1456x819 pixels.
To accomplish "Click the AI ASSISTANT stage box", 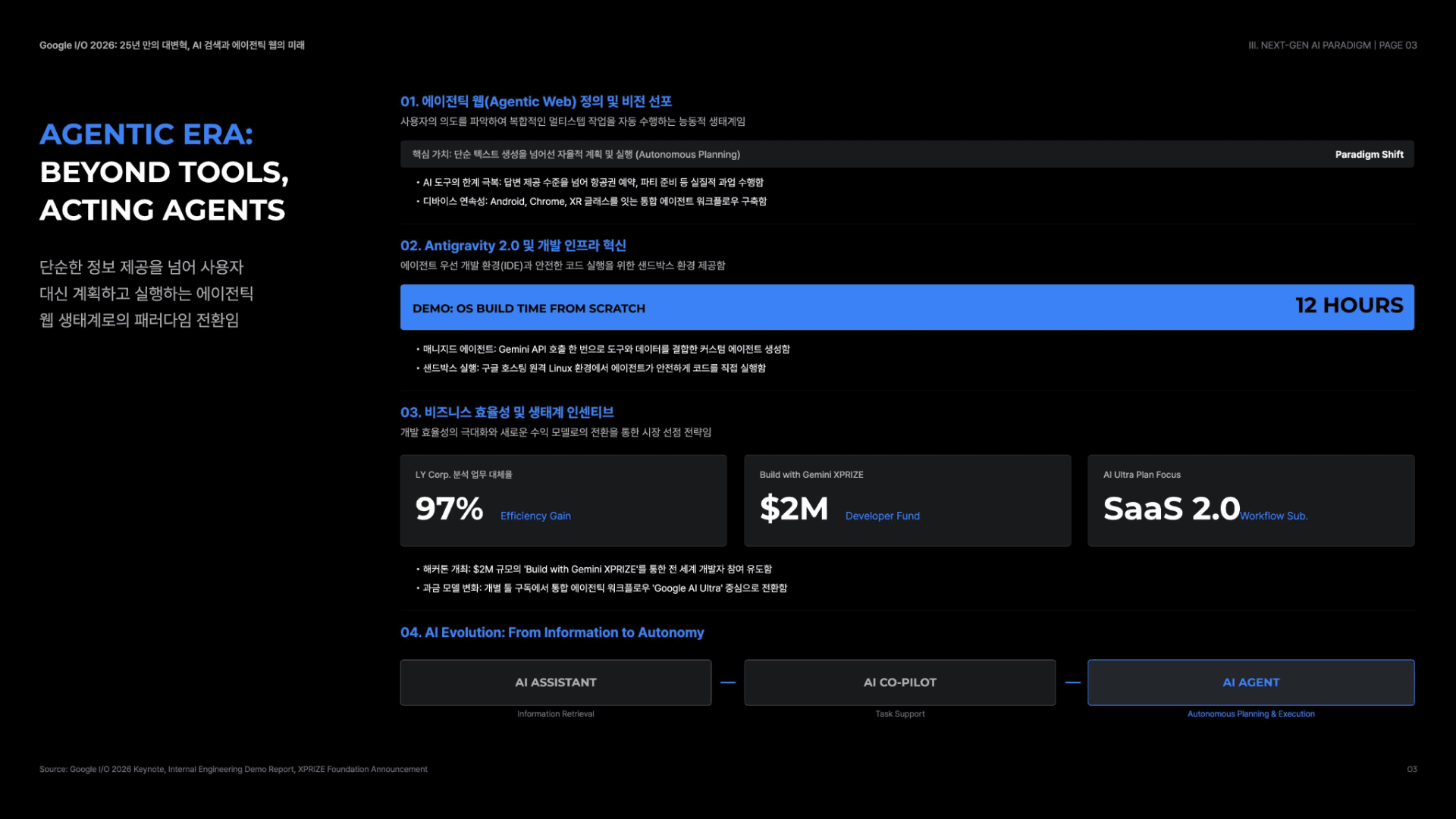I will click(x=556, y=682).
